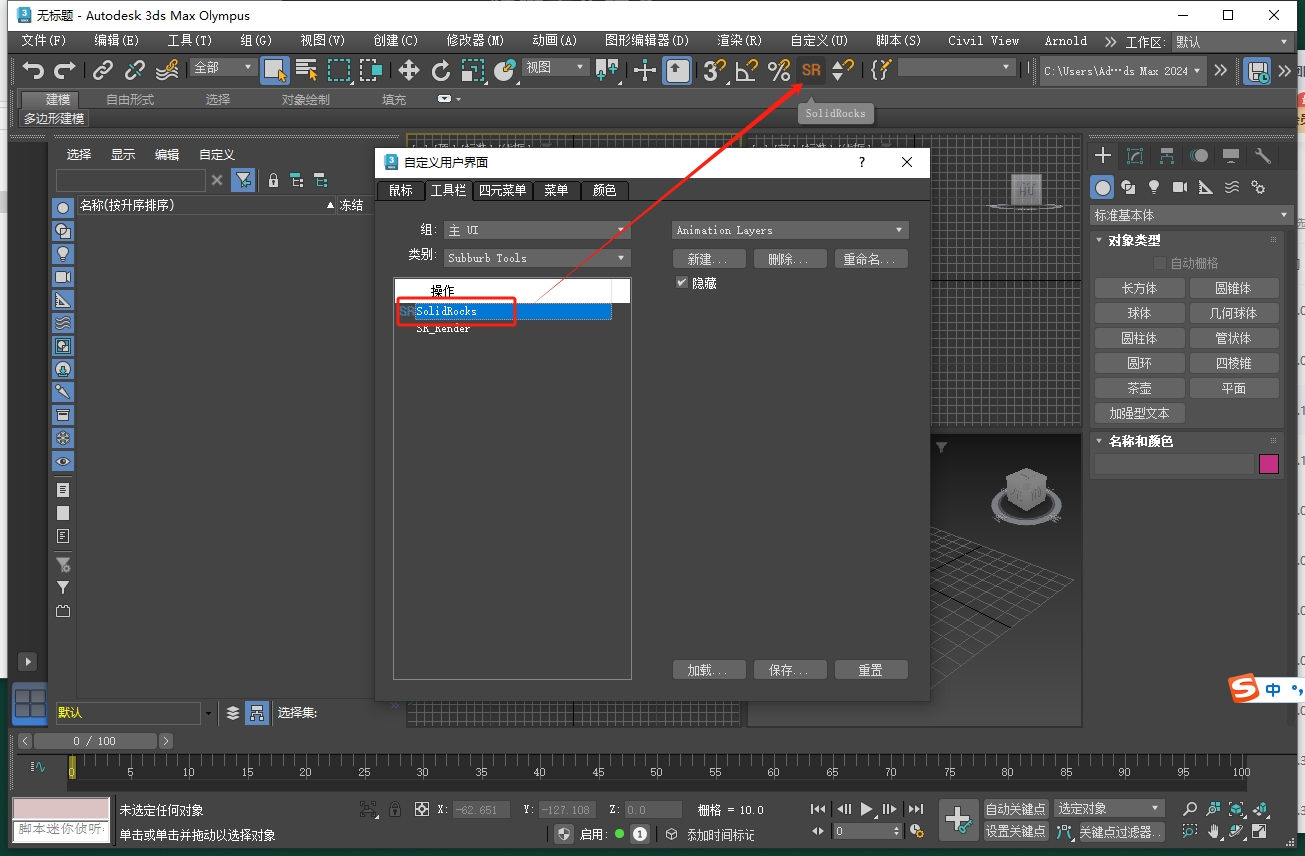Image resolution: width=1305 pixels, height=856 pixels.
Task: Launch the SolidRocks SR toolbar button
Action: [x=811, y=70]
